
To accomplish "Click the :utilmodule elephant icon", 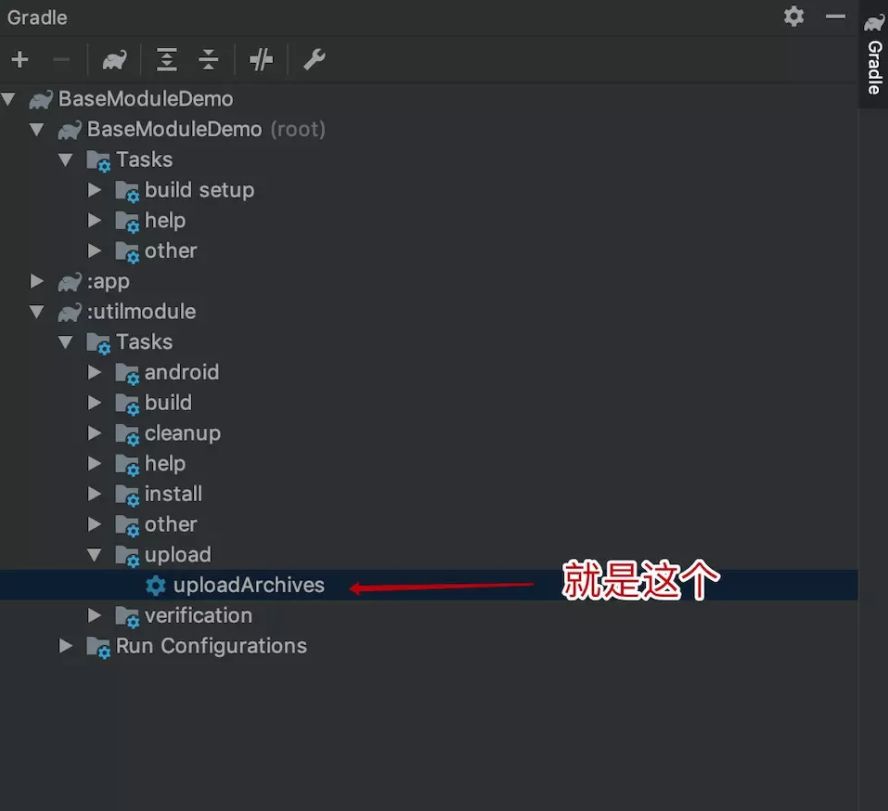I will 70,312.
